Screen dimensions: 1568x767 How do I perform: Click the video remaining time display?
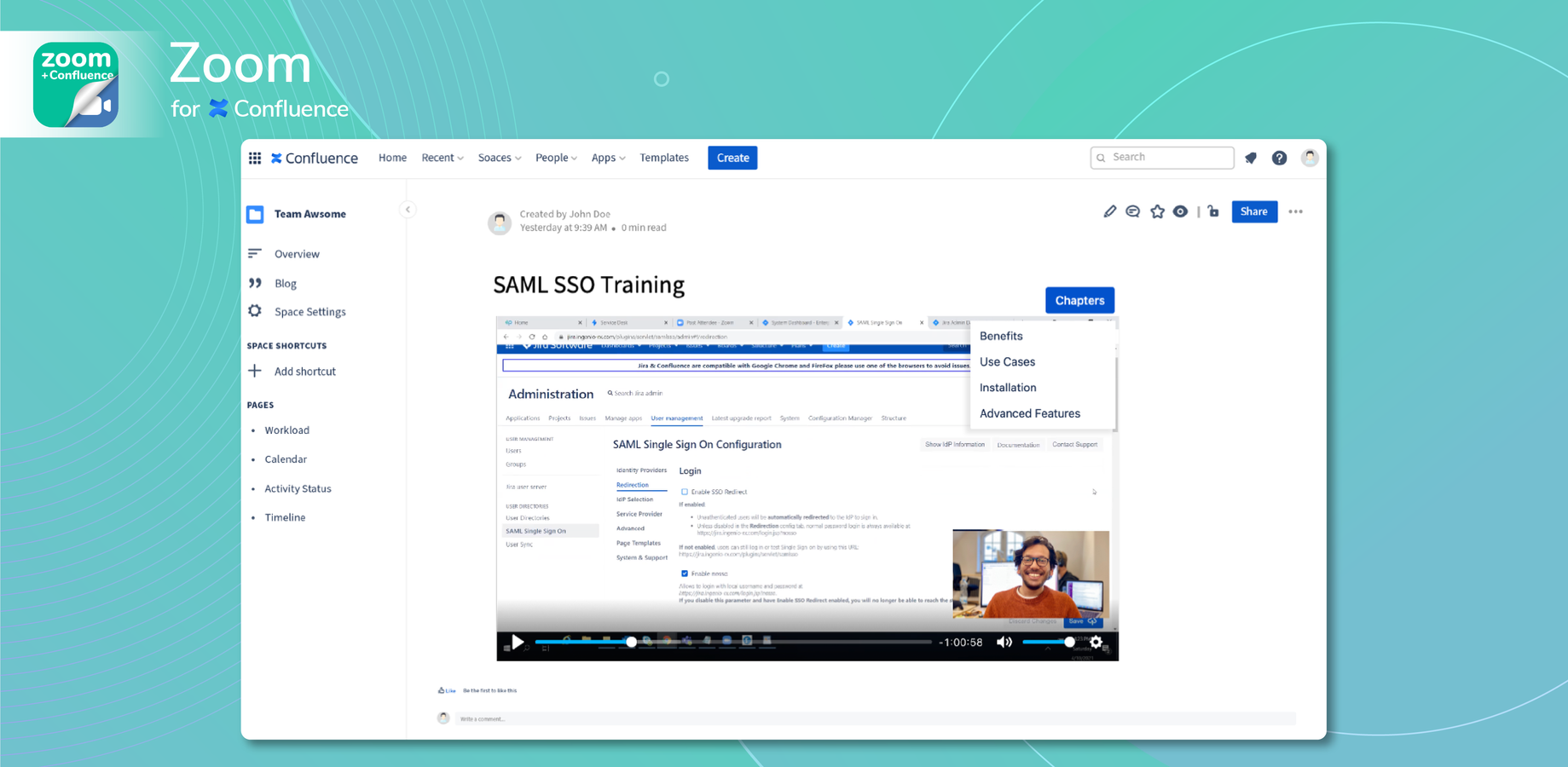(961, 642)
